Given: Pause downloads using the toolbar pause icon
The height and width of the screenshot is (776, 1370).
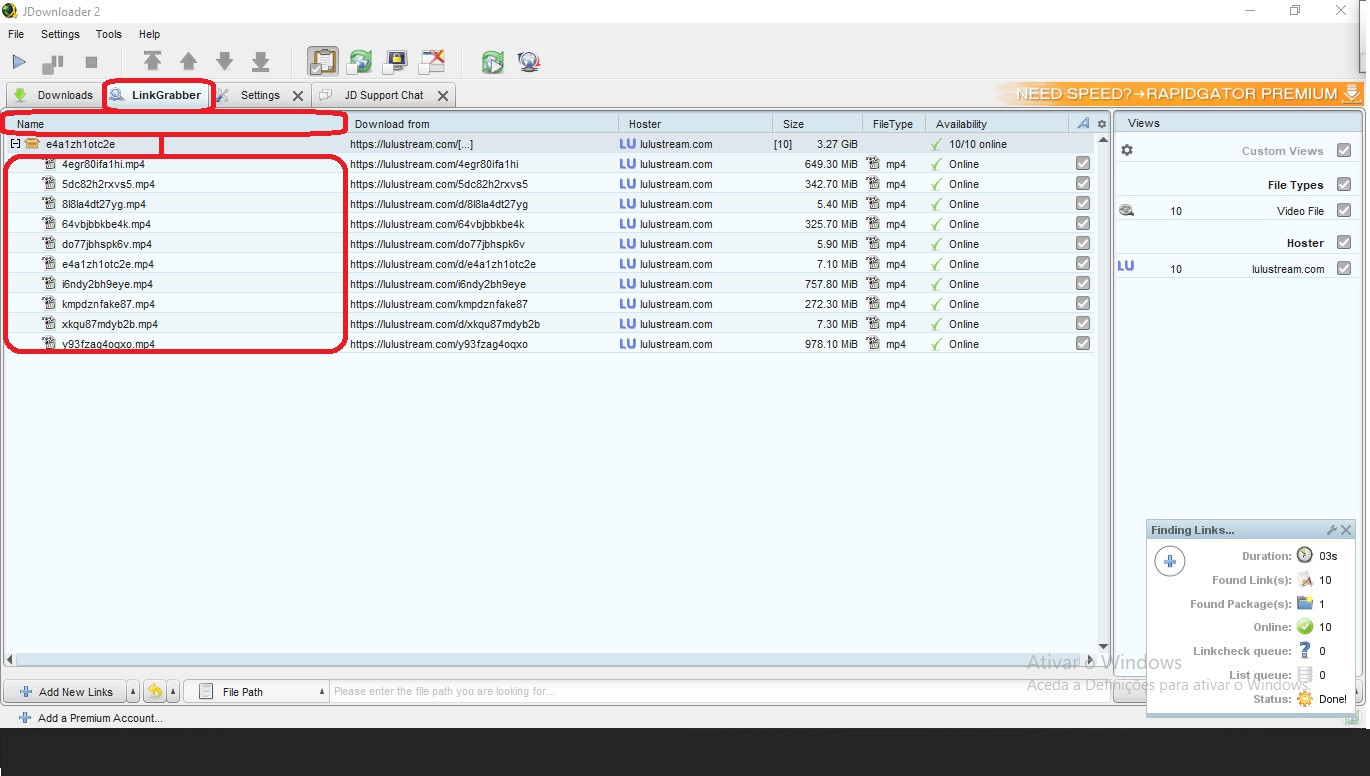Looking at the screenshot, I should (53, 62).
